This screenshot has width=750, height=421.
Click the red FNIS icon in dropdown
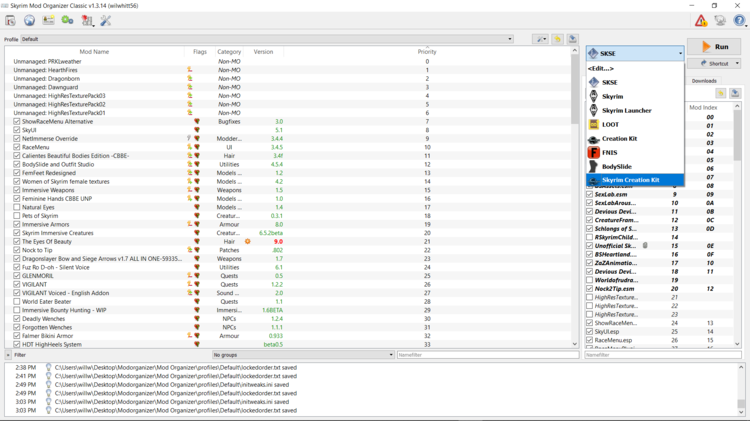pyautogui.click(x=594, y=153)
